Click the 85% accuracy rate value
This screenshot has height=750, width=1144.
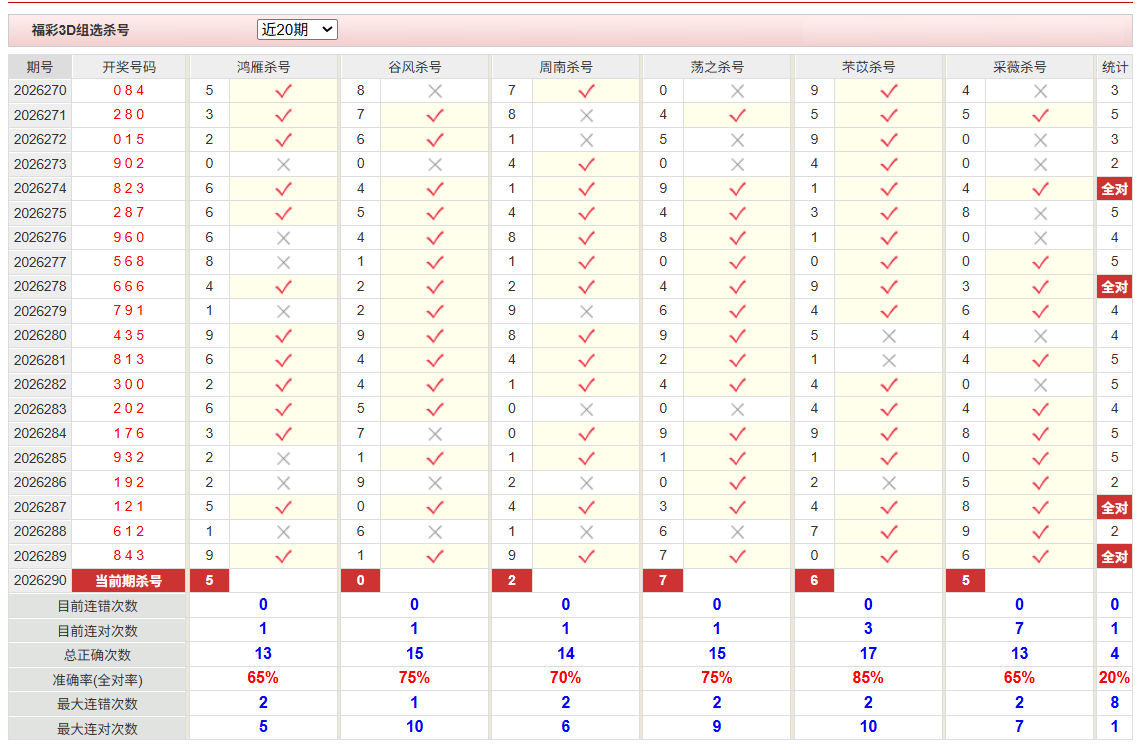tap(868, 678)
